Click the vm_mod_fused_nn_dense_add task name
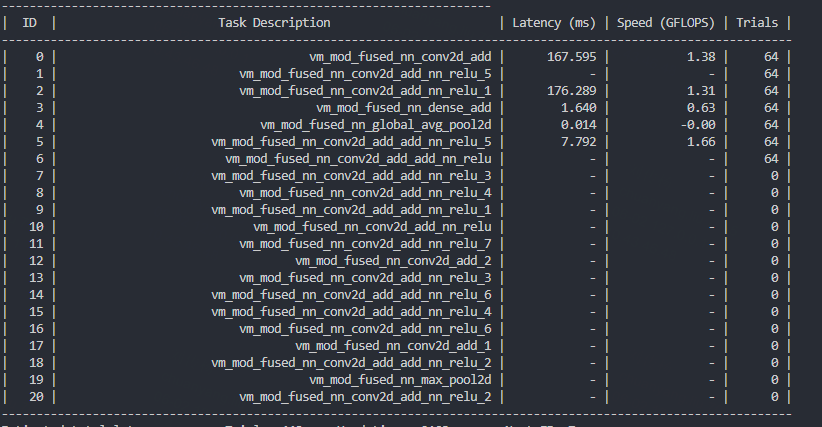 403,108
